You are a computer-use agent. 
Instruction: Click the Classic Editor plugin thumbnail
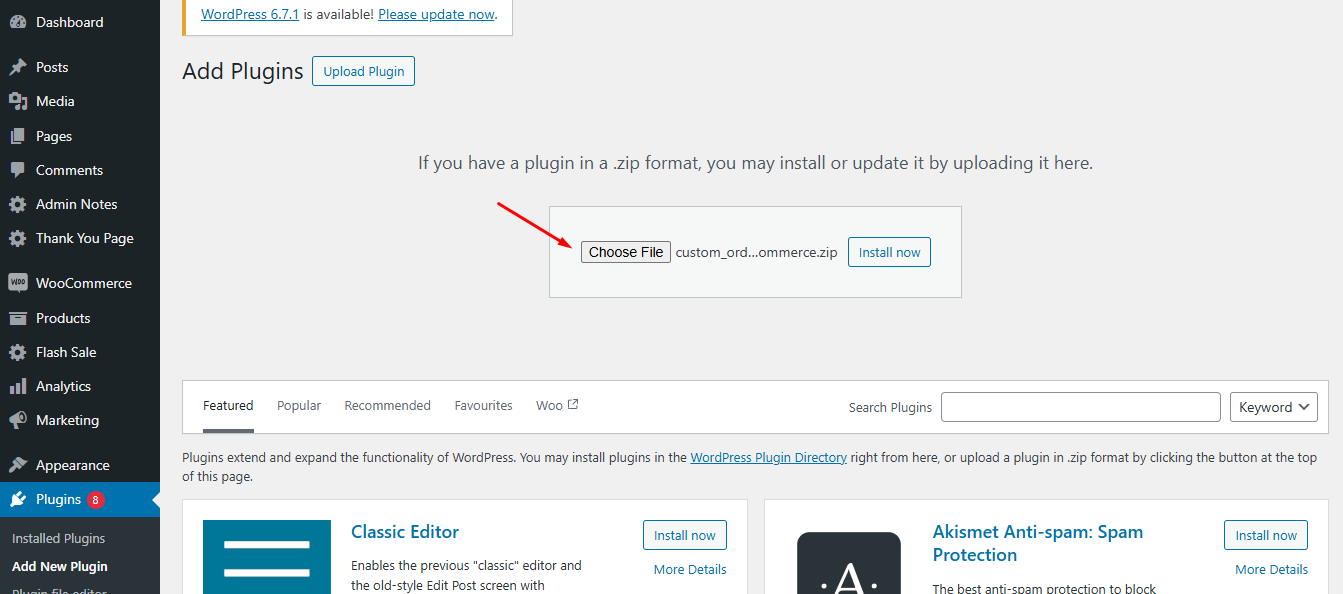click(x=267, y=557)
